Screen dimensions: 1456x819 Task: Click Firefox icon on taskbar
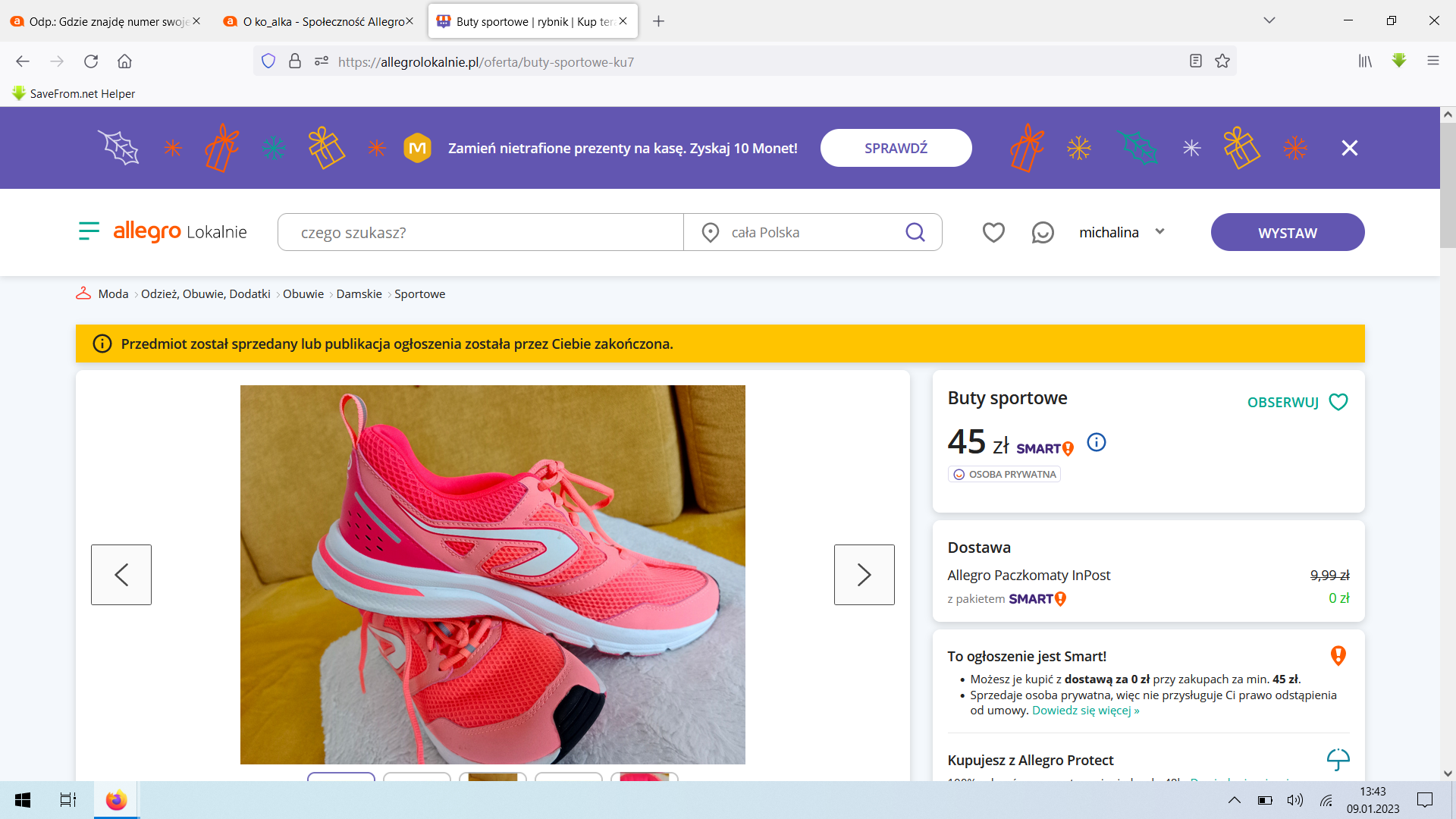[x=116, y=800]
